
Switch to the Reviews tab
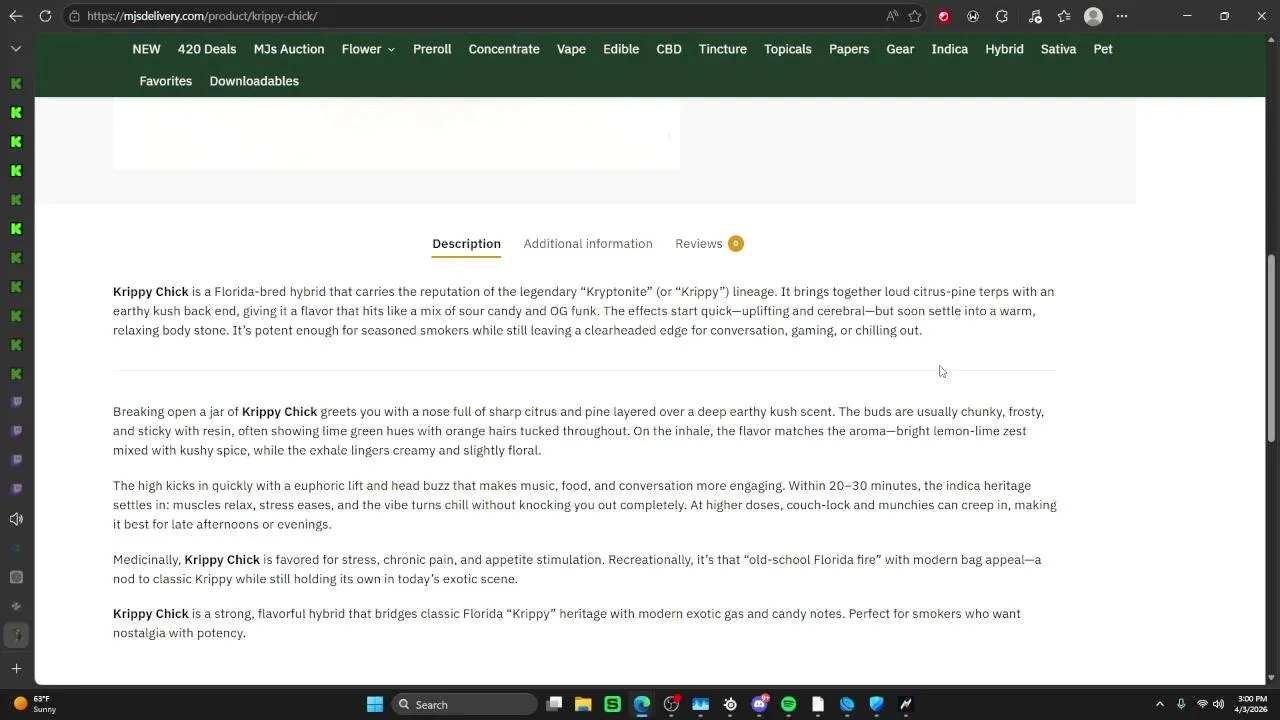[x=709, y=244]
